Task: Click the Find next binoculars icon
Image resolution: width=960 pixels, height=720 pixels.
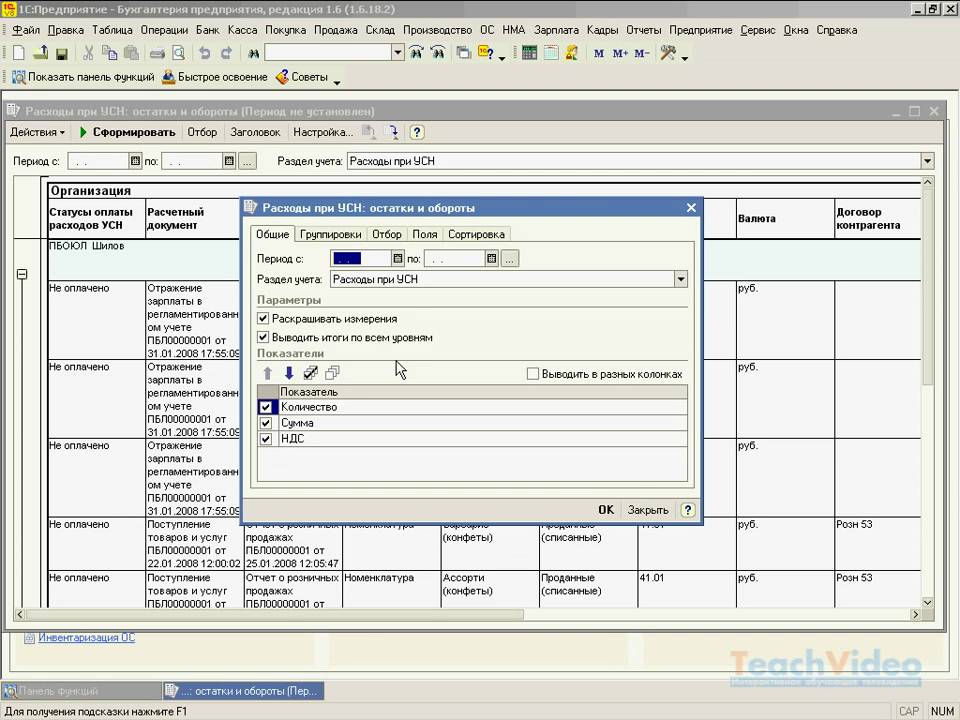Action: coord(416,53)
